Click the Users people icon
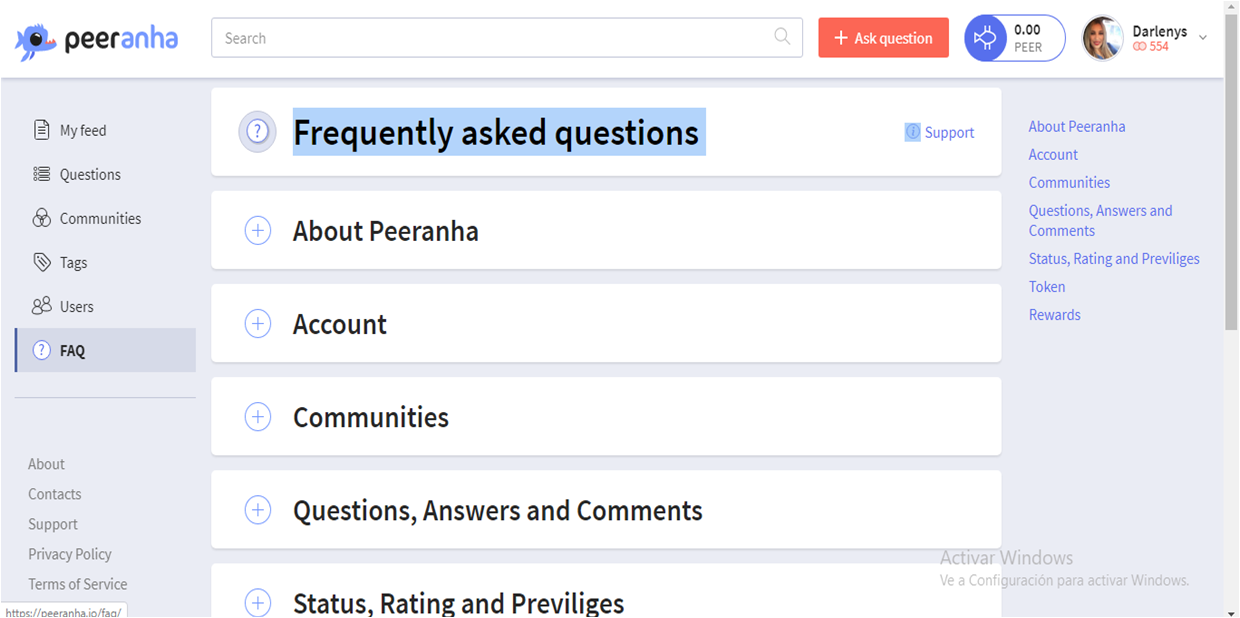Screen dimensions: 1240x618 [41, 306]
